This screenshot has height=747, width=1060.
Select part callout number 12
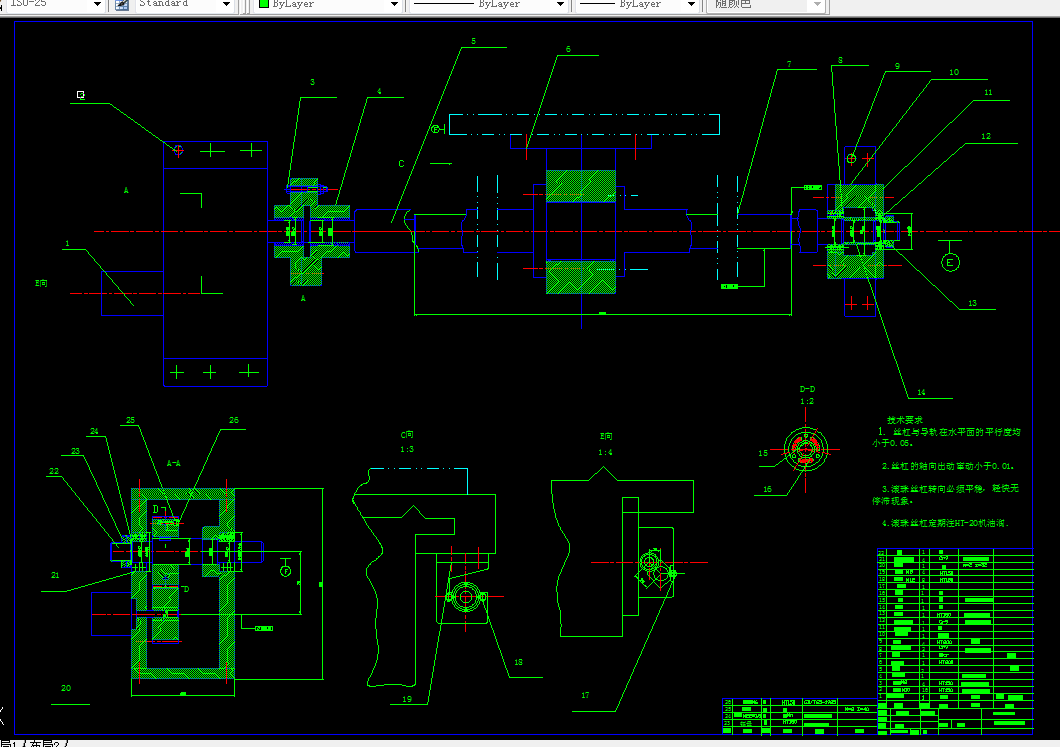pos(986,136)
